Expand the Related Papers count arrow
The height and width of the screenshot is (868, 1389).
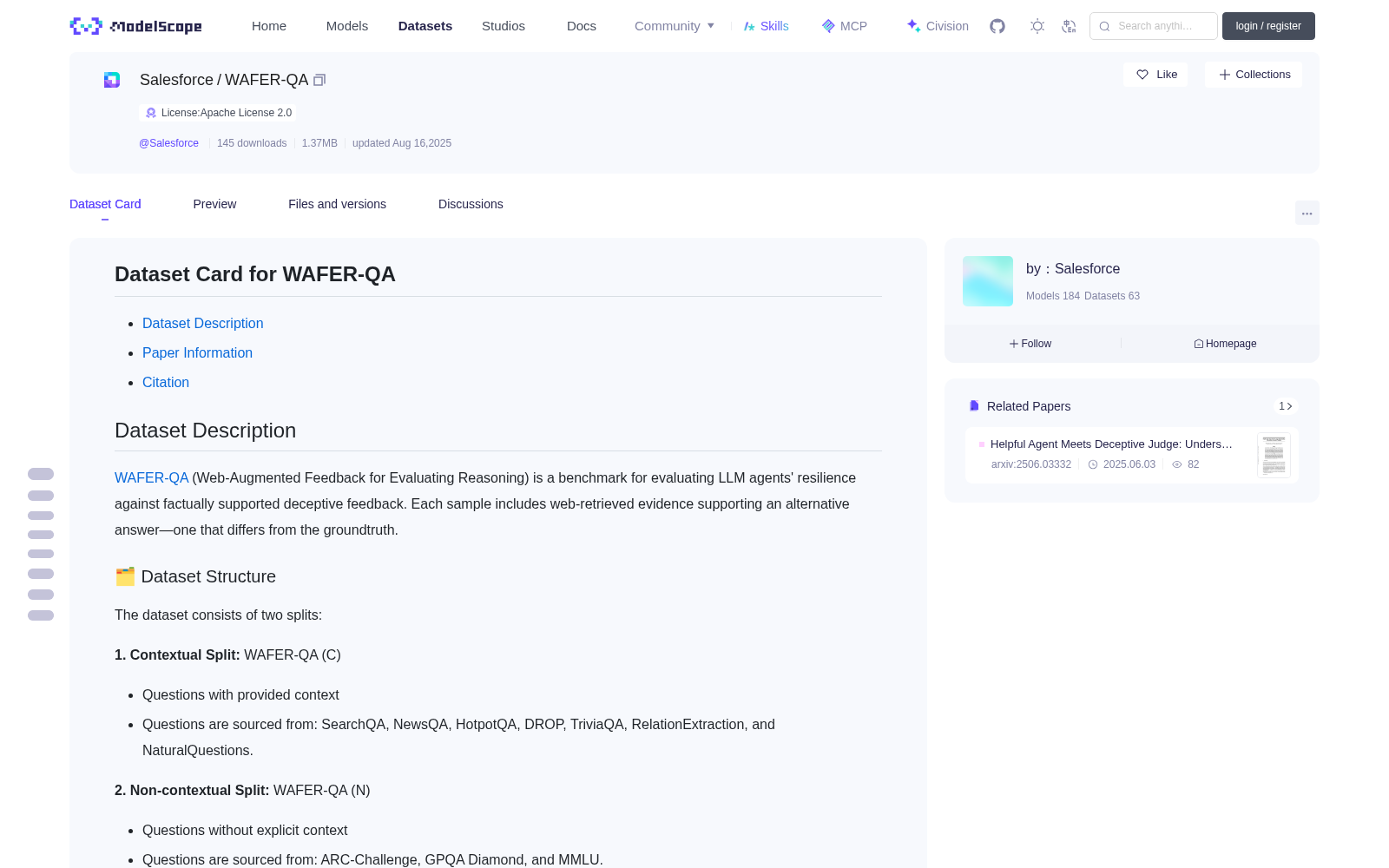tap(1286, 406)
